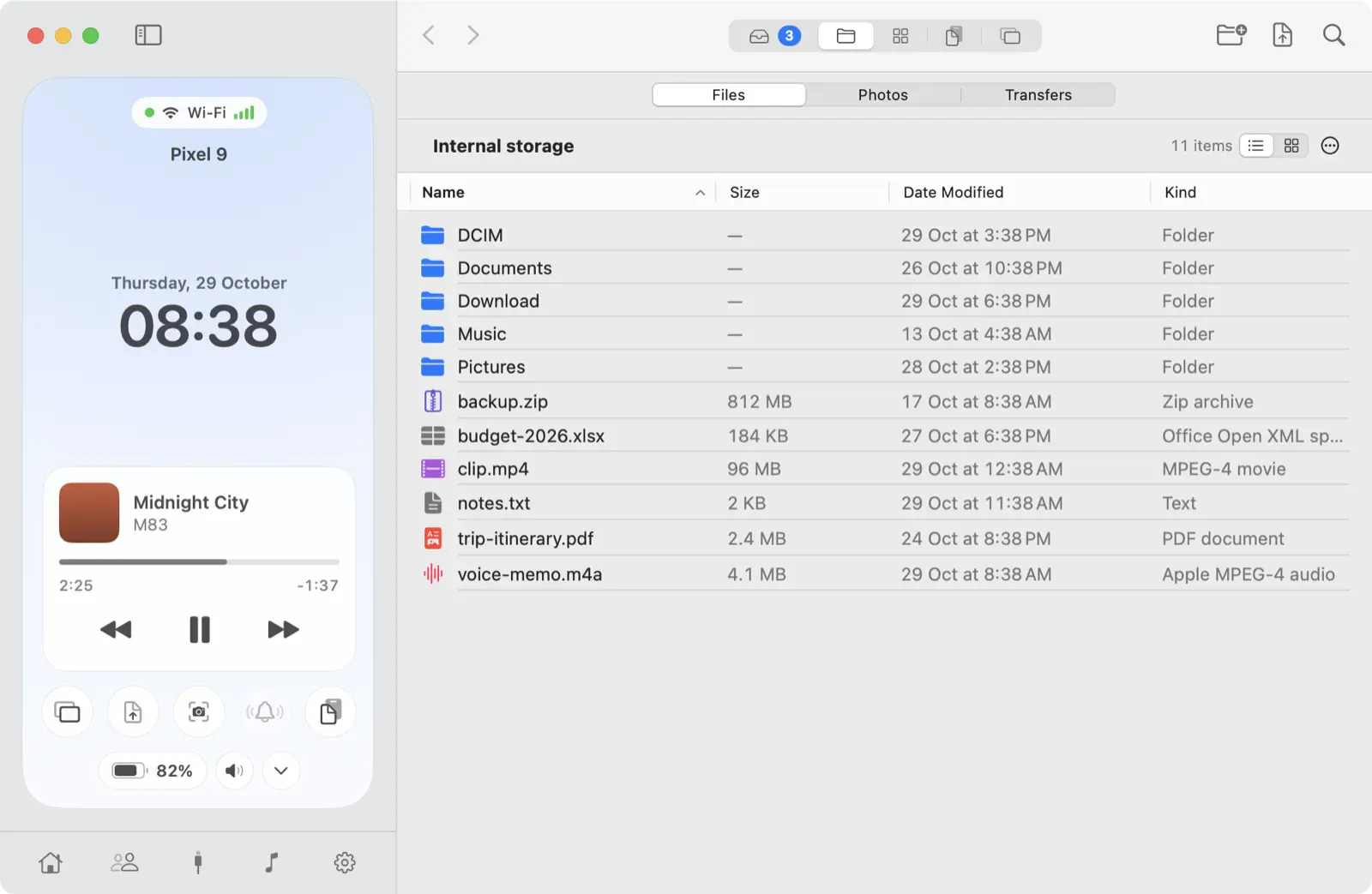1372x894 pixels.
Task: Select the trip-itinerary.pdf file
Action: pyautogui.click(x=885, y=538)
